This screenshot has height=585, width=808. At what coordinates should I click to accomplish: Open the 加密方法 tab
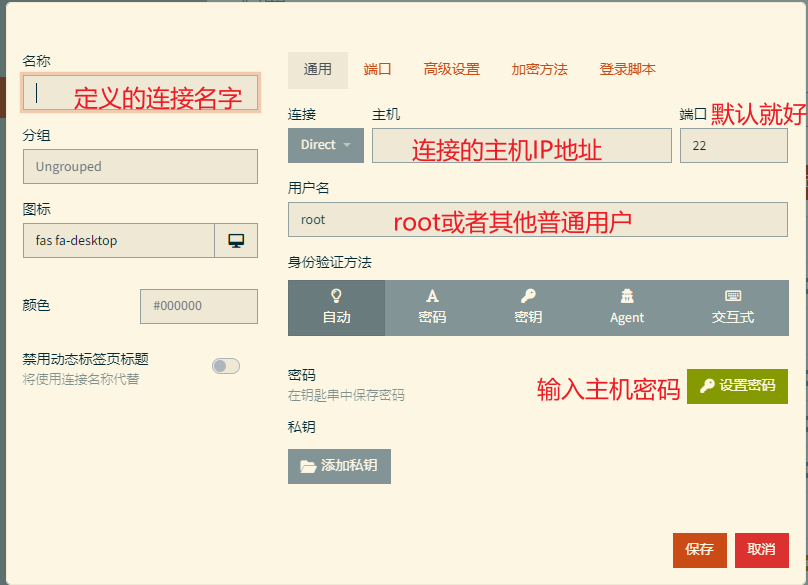(x=539, y=70)
